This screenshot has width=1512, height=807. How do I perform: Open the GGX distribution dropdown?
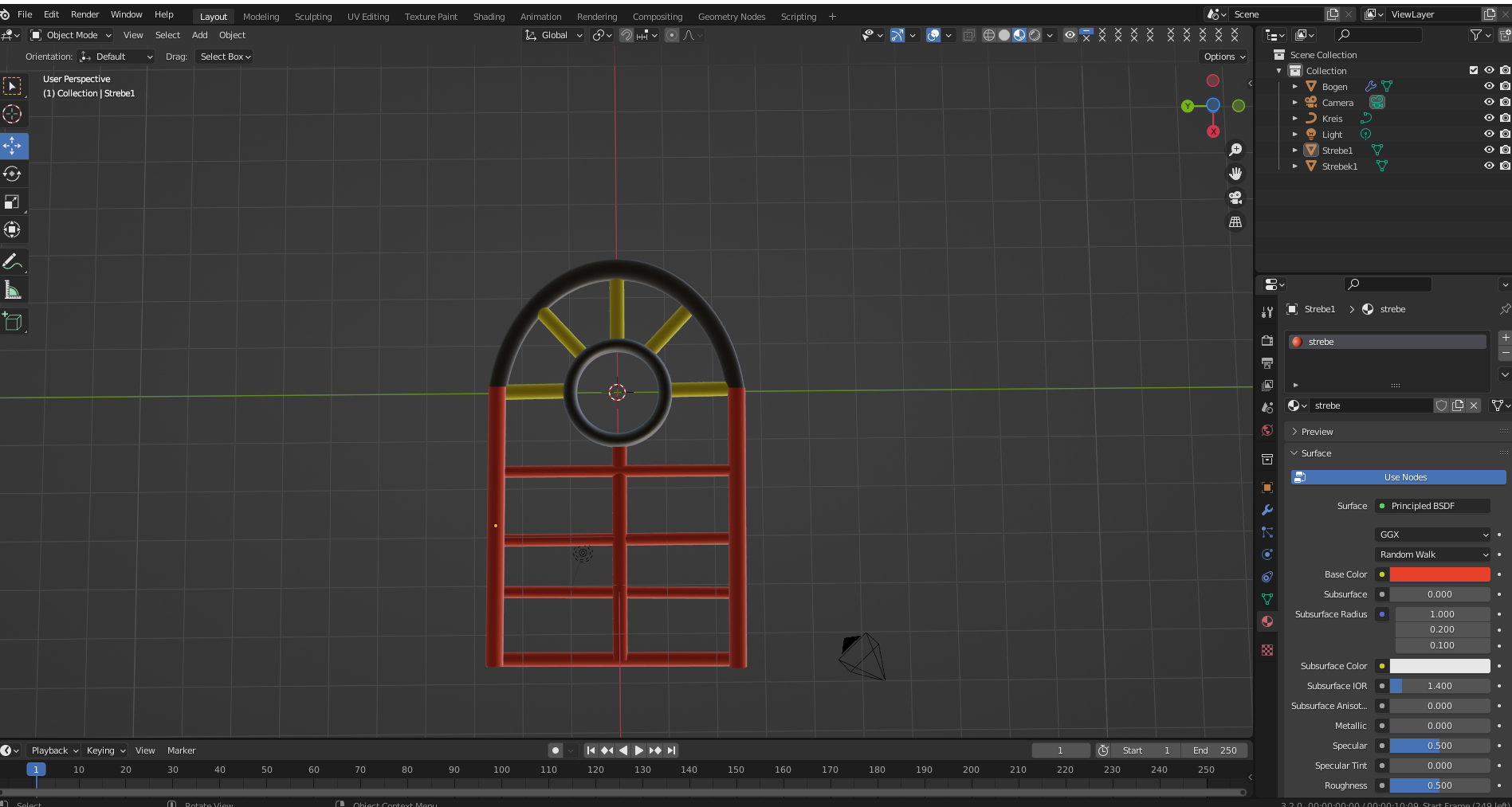point(1434,535)
